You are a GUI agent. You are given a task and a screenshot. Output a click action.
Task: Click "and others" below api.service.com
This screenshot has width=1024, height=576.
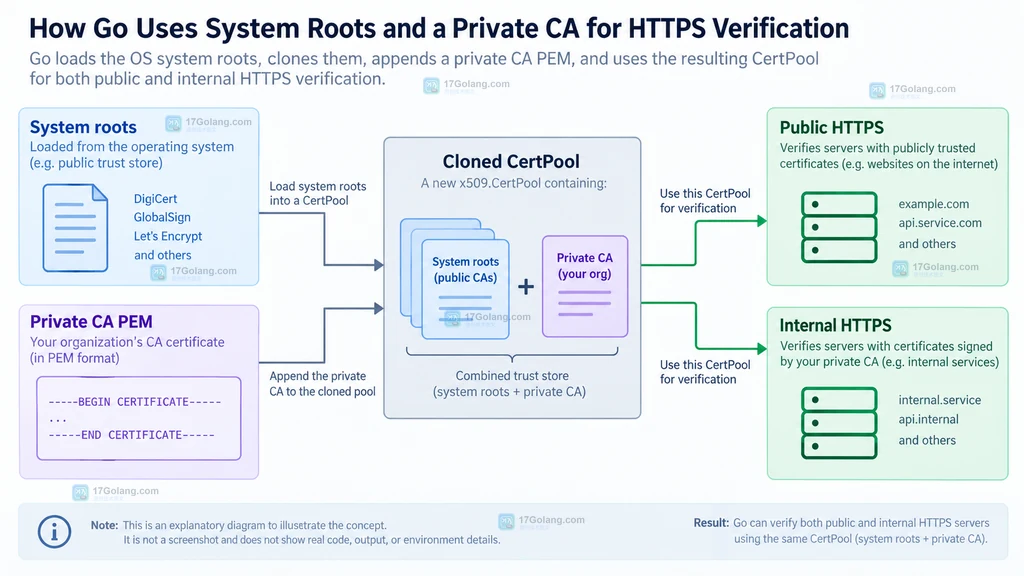927,244
